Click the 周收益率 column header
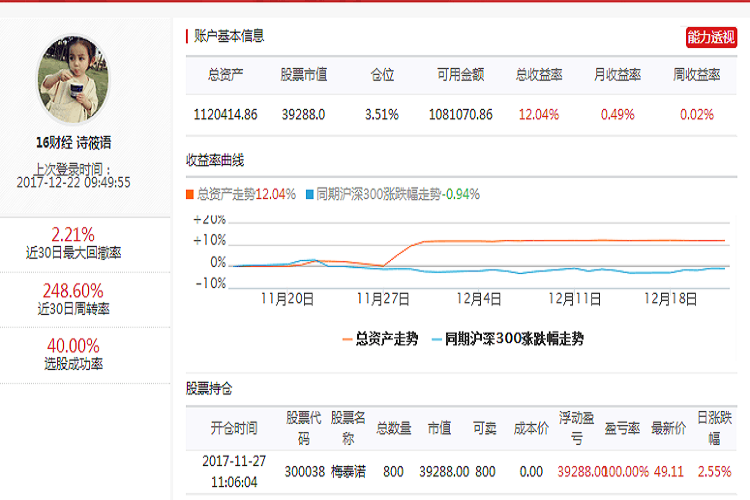 pyautogui.click(x=696, y=75)
